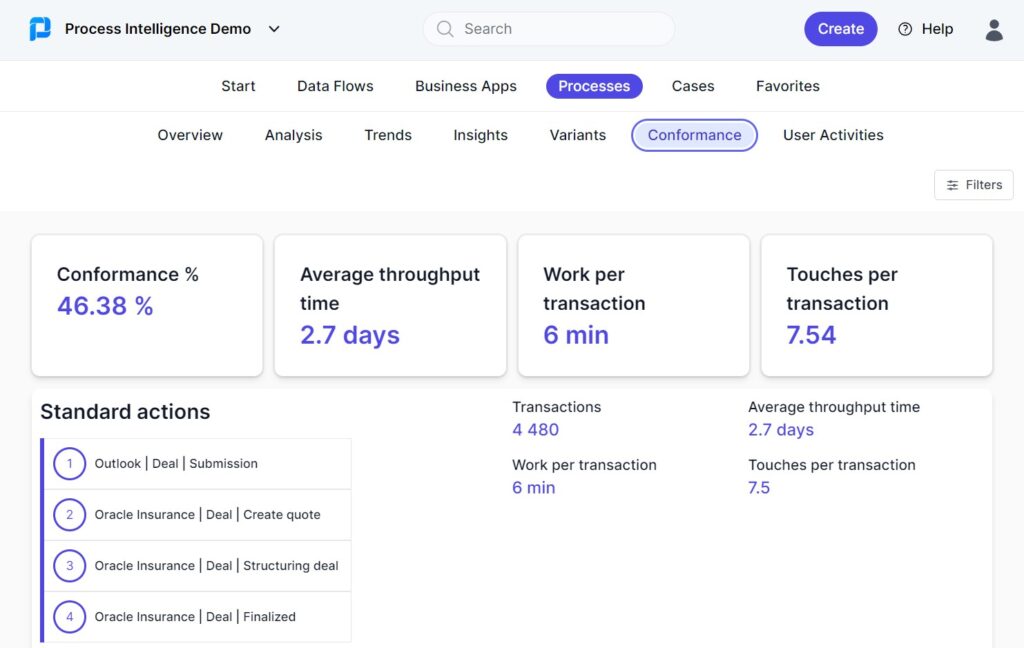Click the Filters sliders icon
This screenshot has width=1024, height=648.
[952, 185]
